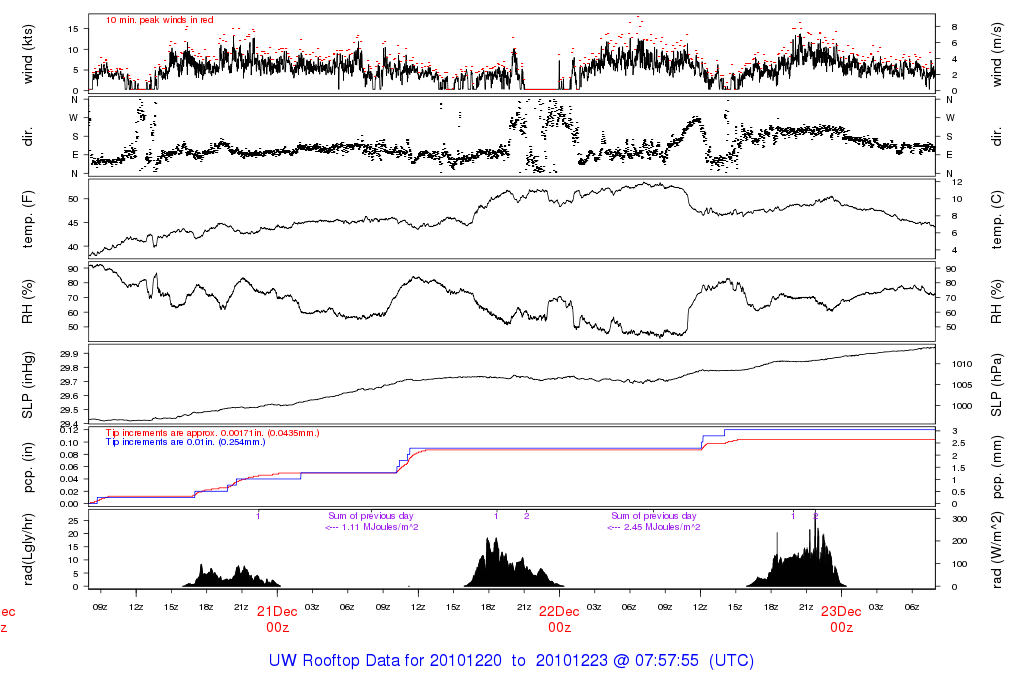Click the '10 min. peak winds in red' note
The width and height of the screenshot is (1024, 700).
tap(159, 20)
